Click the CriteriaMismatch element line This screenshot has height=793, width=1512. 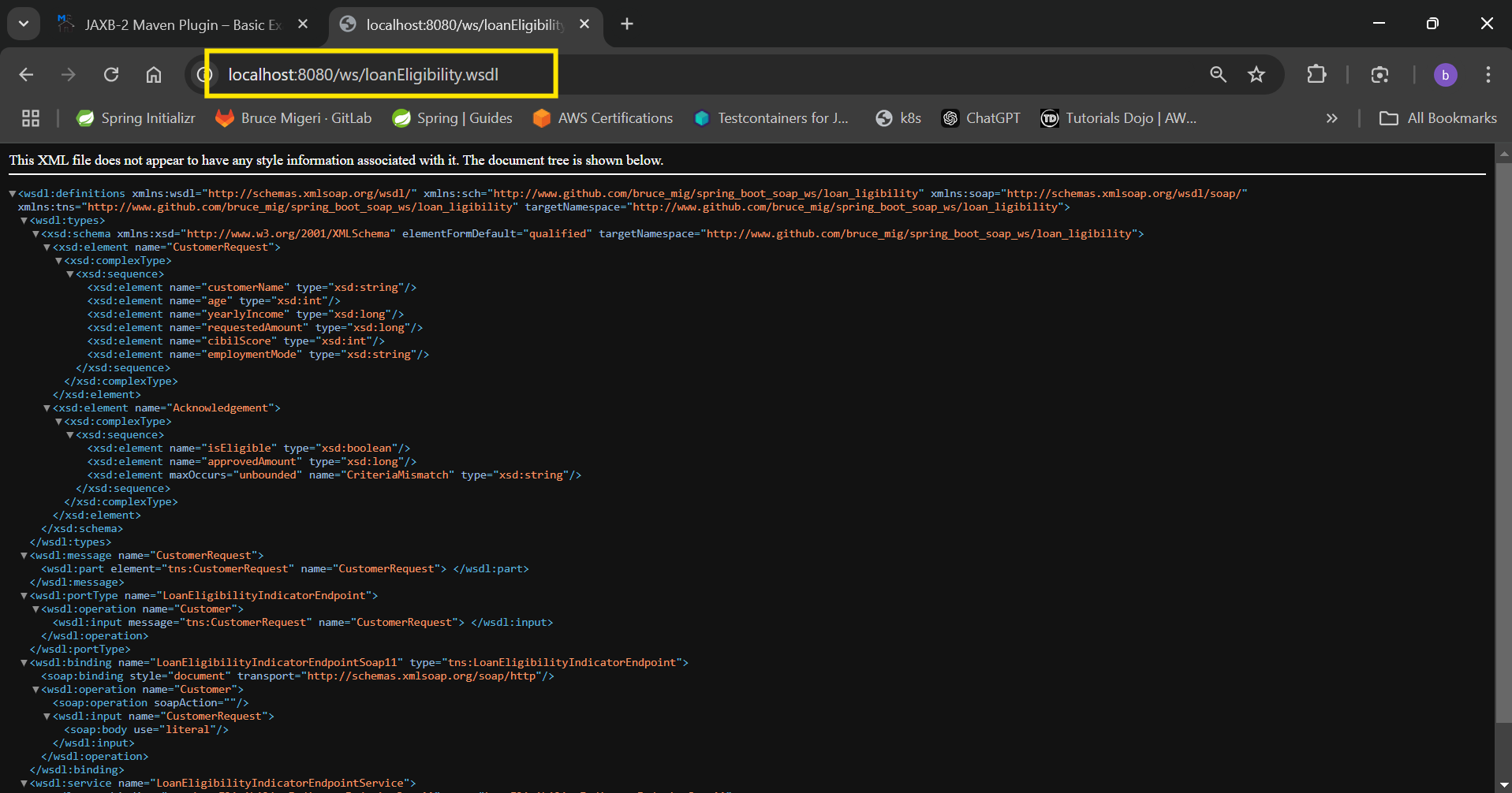click(x=334, y=475)
